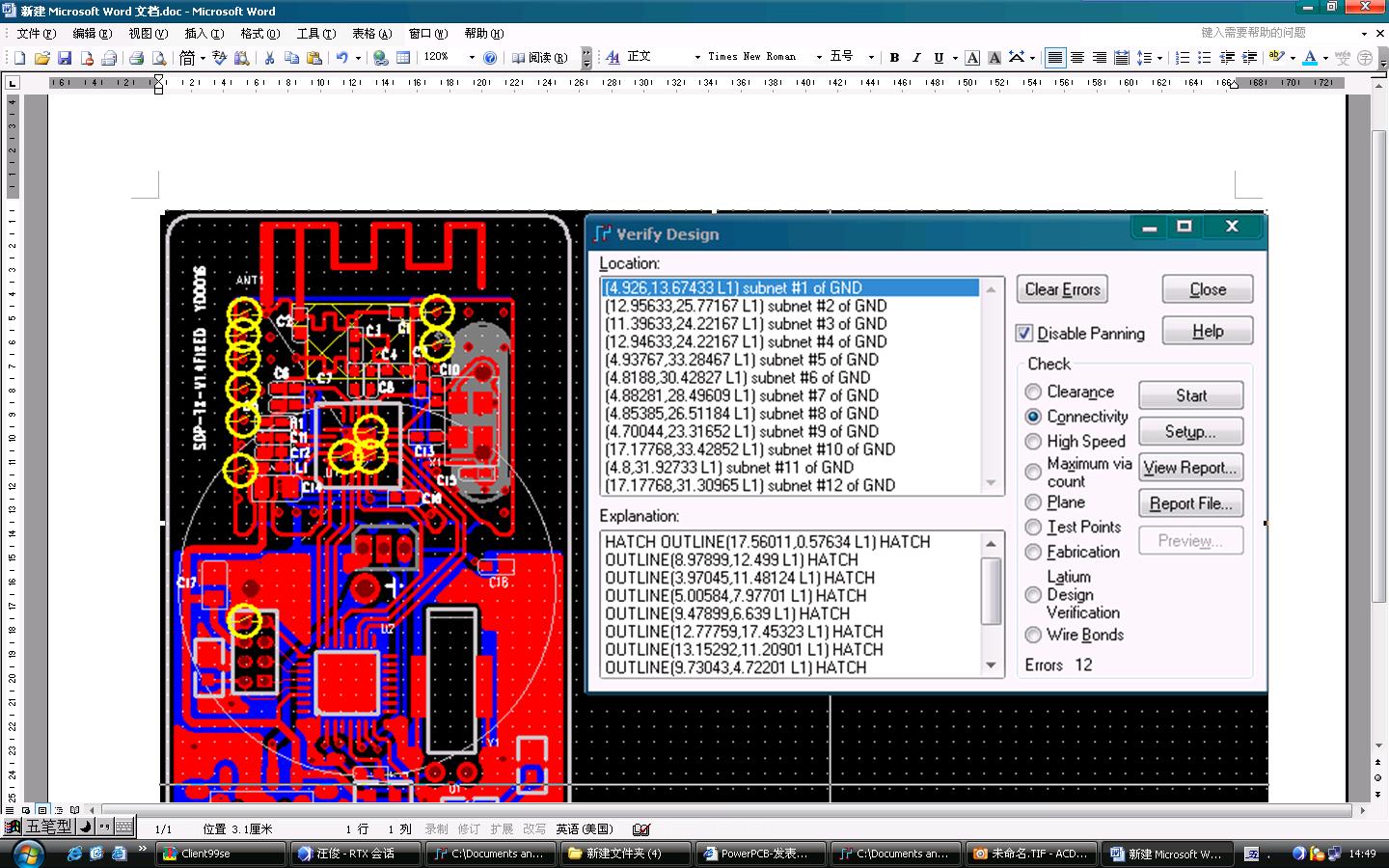Click the Bold formatting button
This screenshot has height=868, width=1389.
click(x=894, y=58)
